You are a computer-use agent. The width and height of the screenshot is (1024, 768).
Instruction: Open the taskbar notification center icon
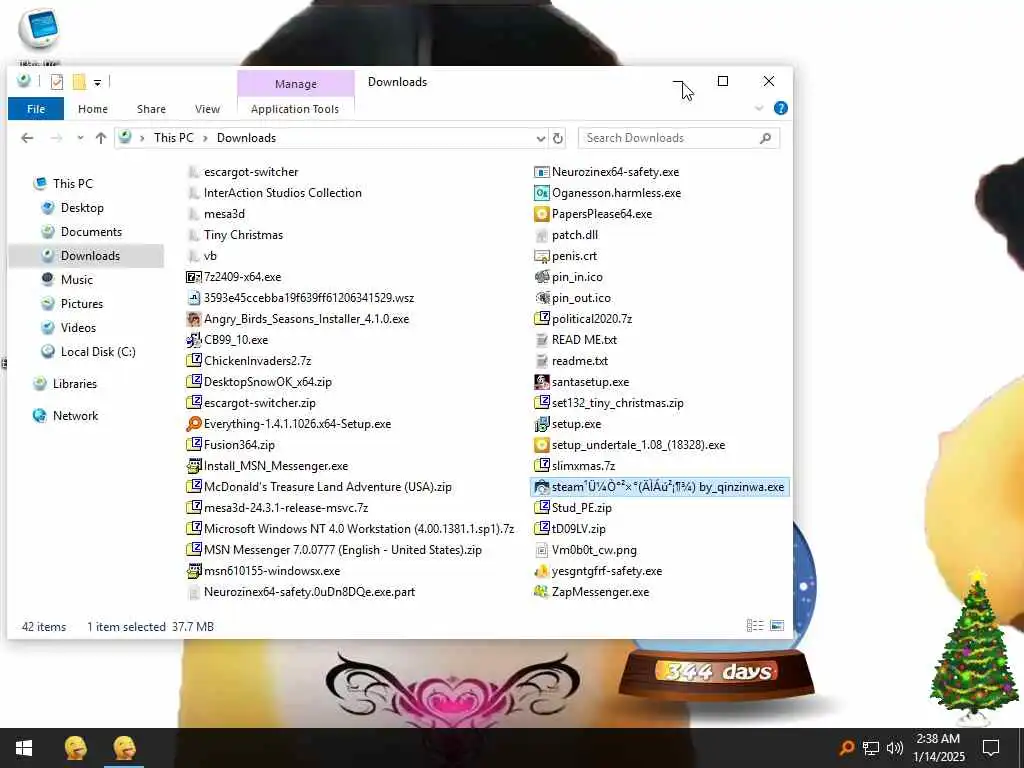991,748
